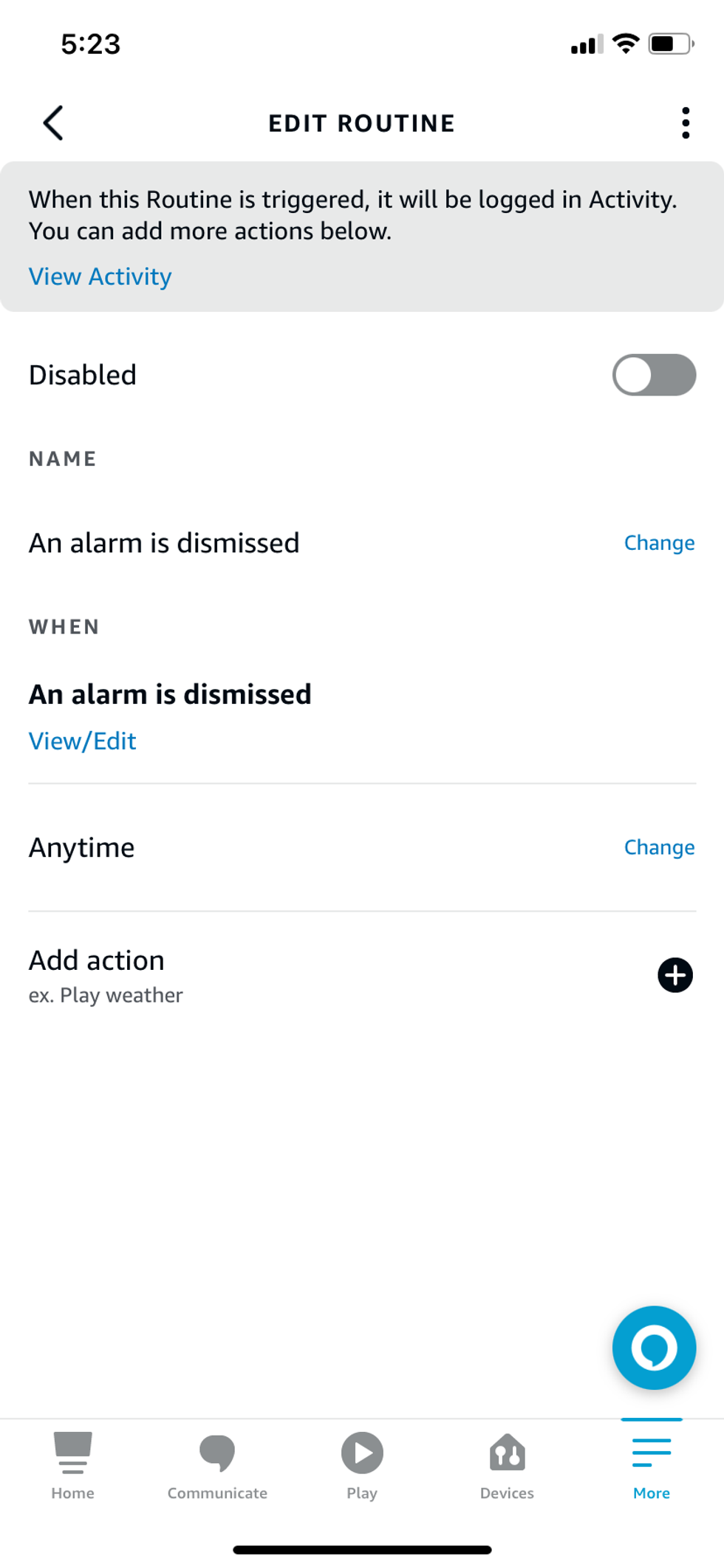Open the routine name Change option

pos(658,543)
